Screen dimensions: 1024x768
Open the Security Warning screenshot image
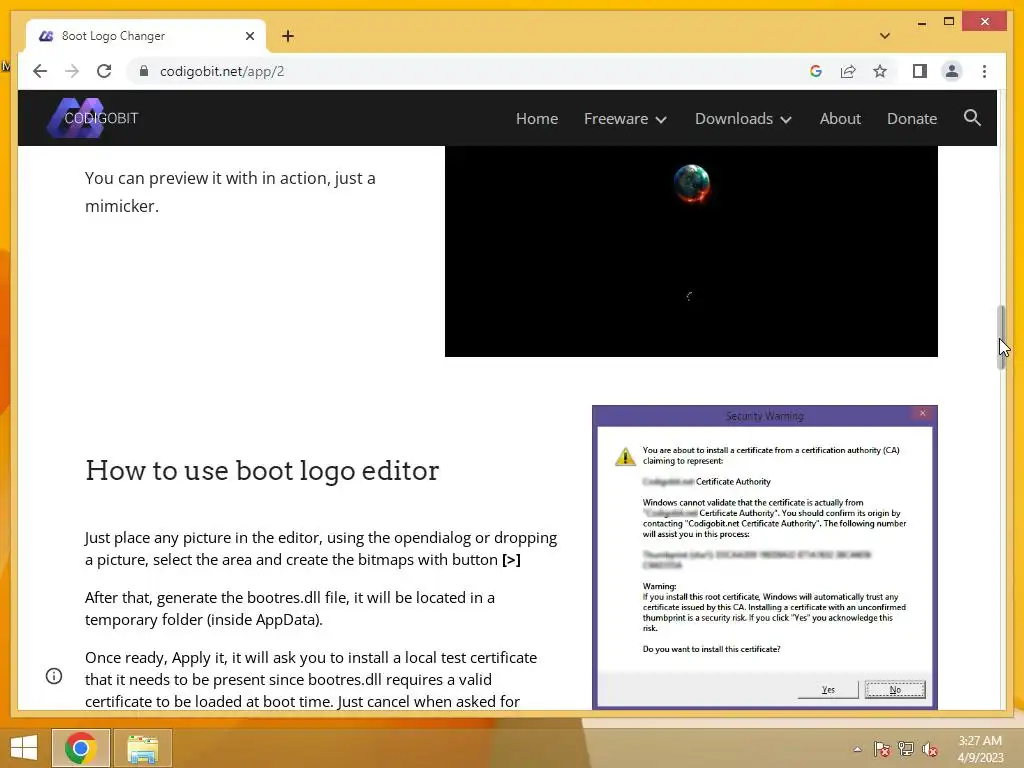tap(765, 557)
